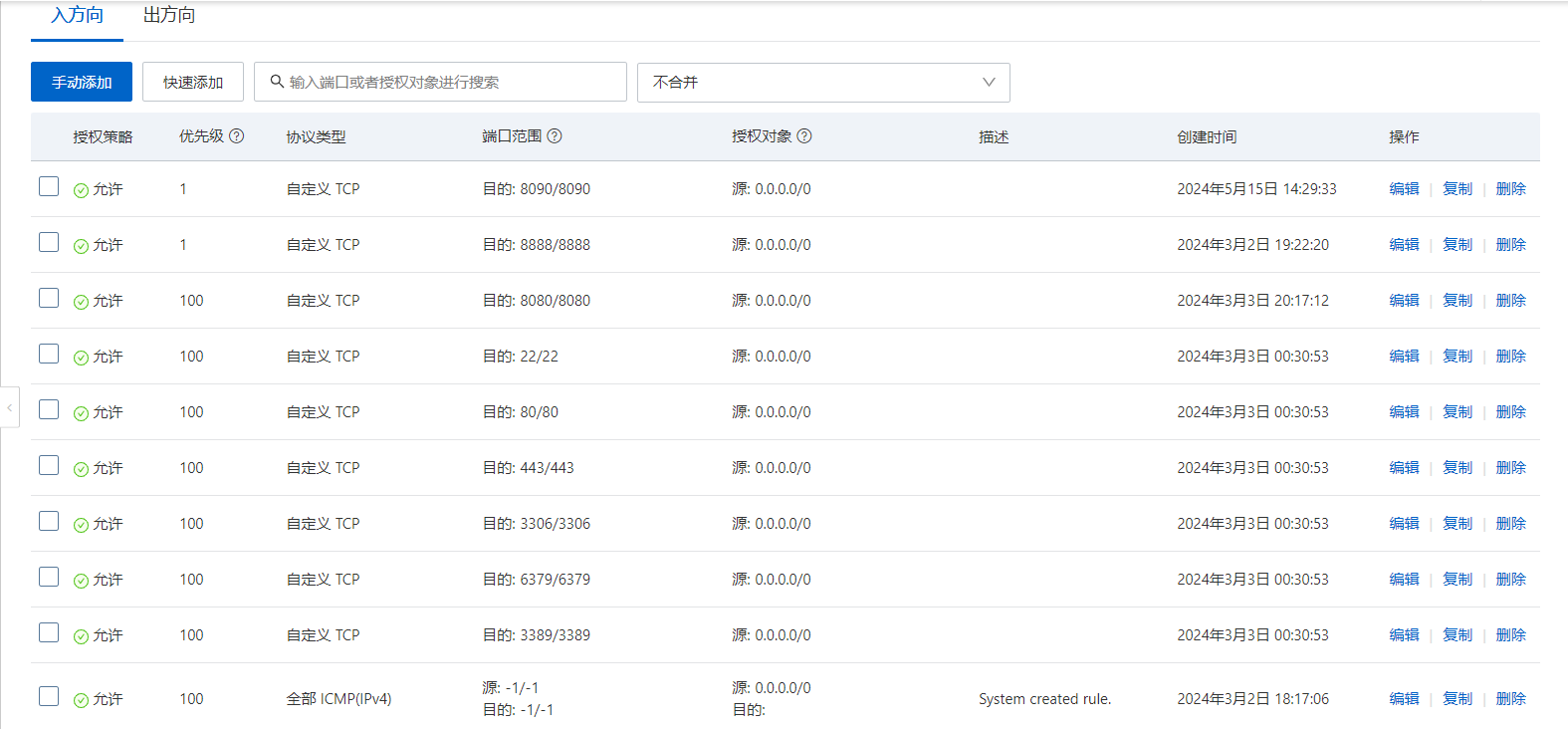Viewport: 1568px width, 729px height.
Task: Click green allow icon for port 8090 rule
Action: tap(81, 190)
